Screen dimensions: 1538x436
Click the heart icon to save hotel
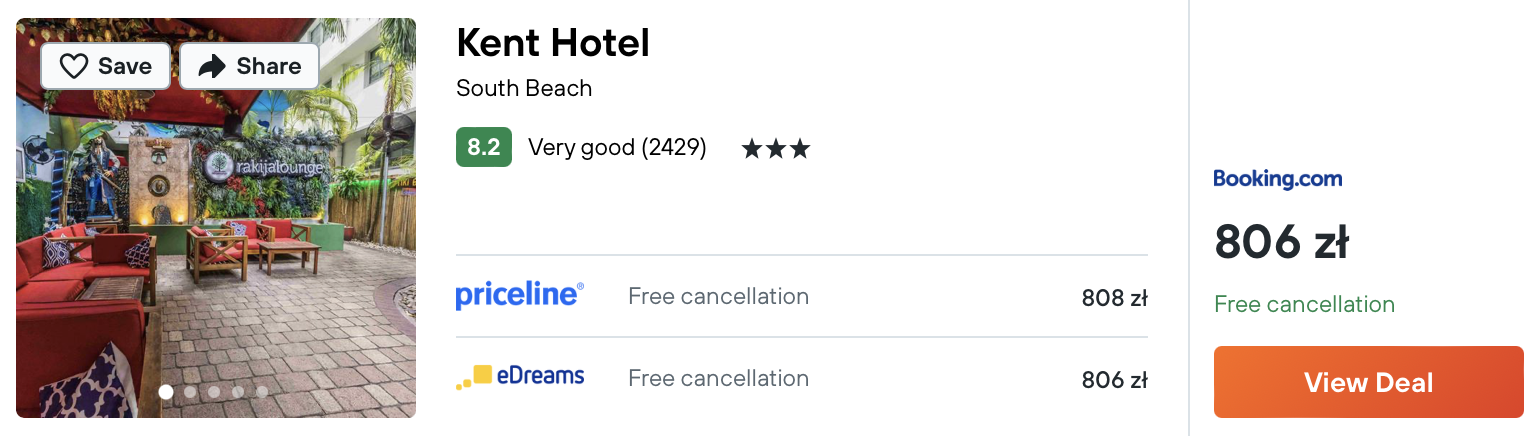[x=74, y=66]
